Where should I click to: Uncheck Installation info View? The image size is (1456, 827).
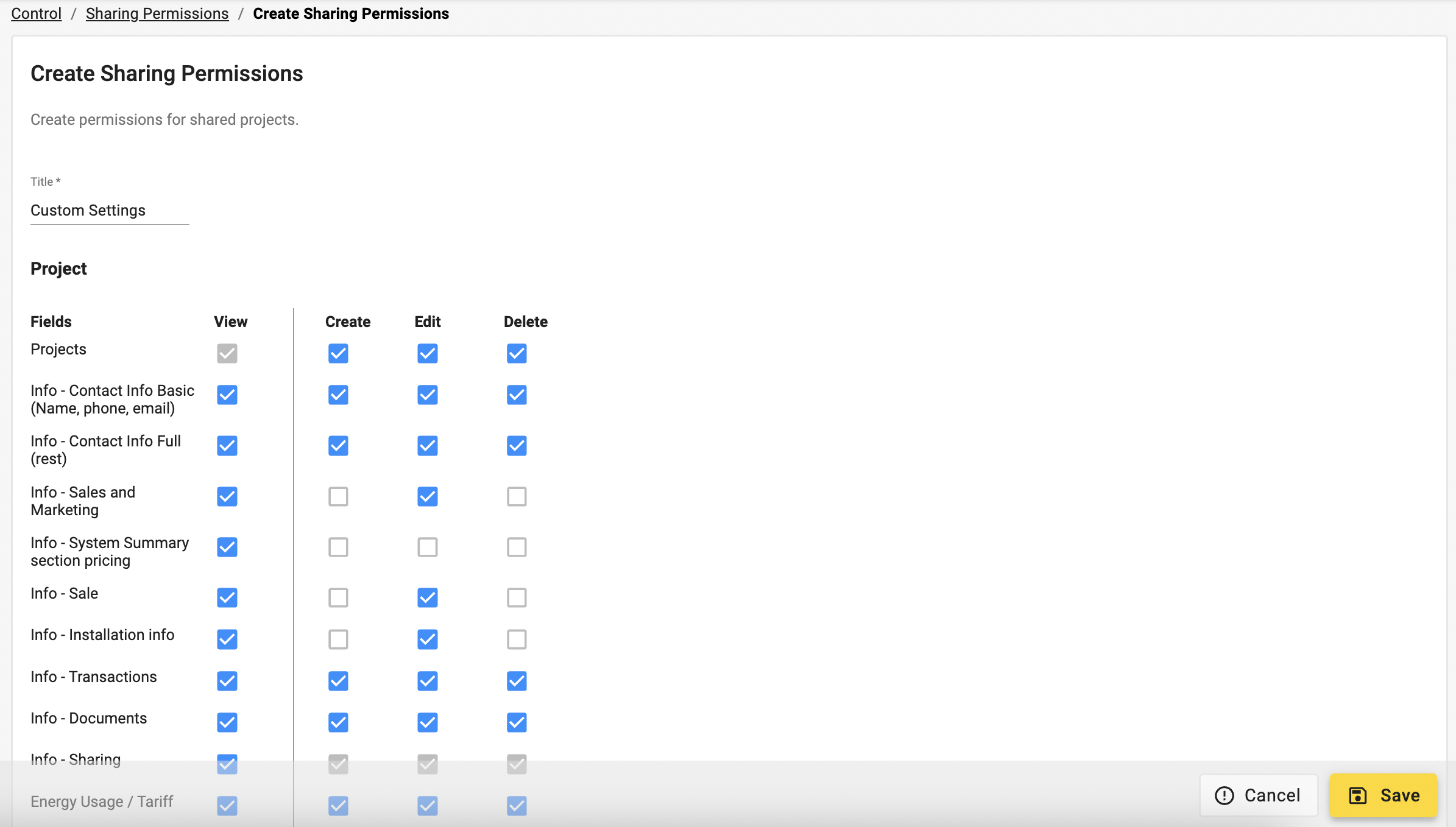227,639
